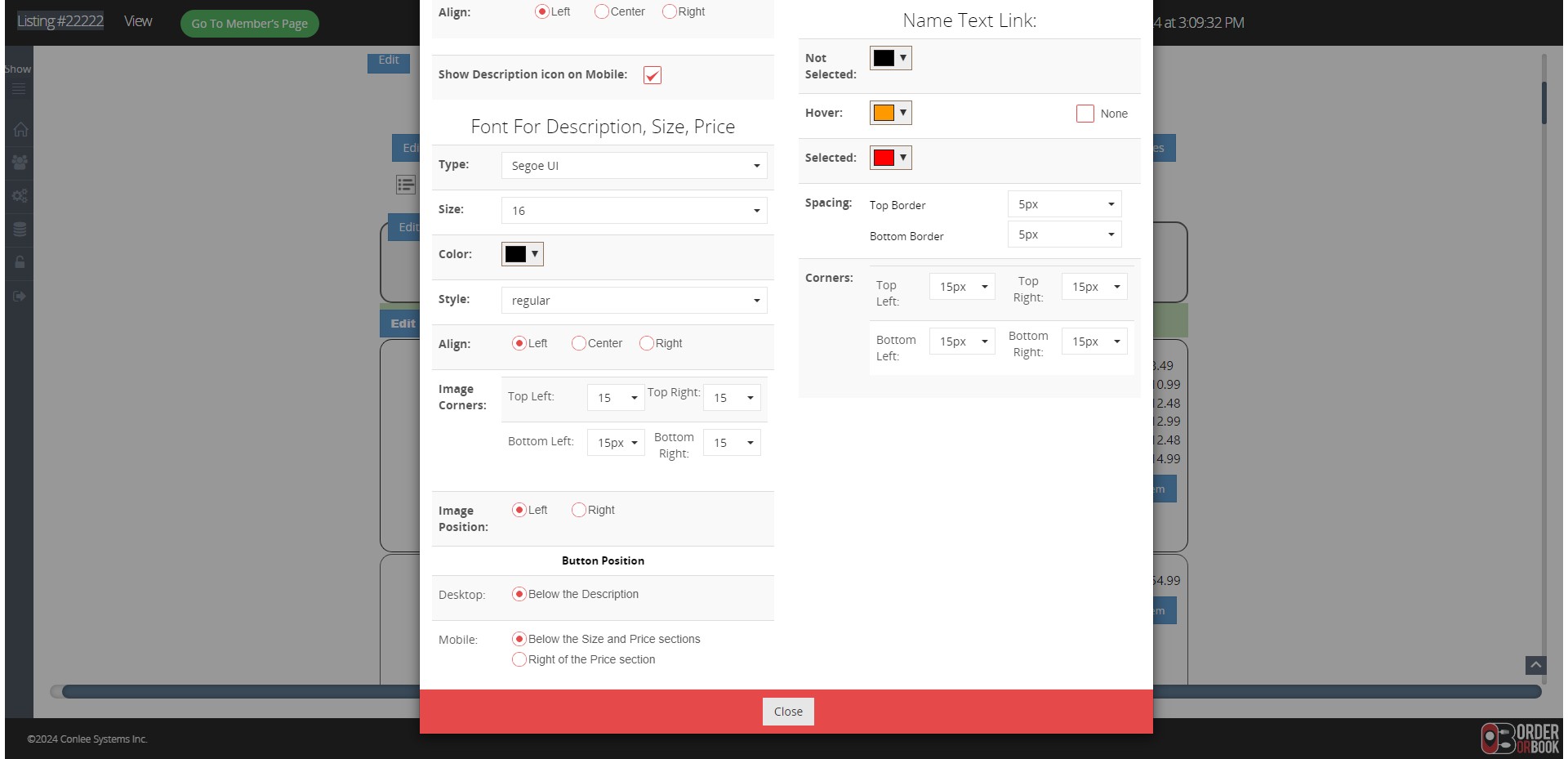Click the page vertical scrollbar thumb
This screenshot has height=759, width=1568.
pyautogui.click(x=1544, y=103)
